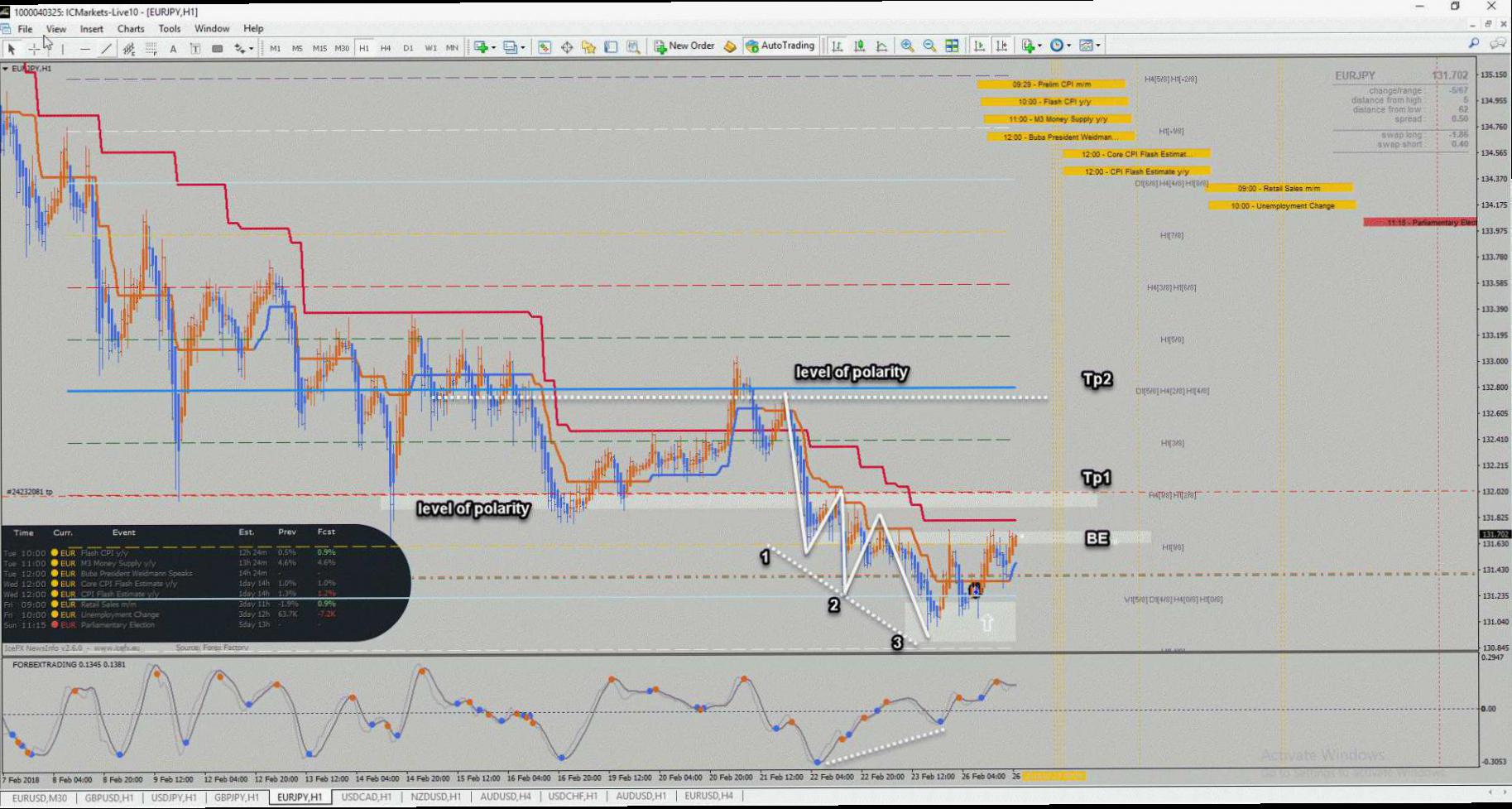Switch chart to bar chart type
Image resolution: width=1512 pixels, height=809 pixels.
[x=837, y=46]
